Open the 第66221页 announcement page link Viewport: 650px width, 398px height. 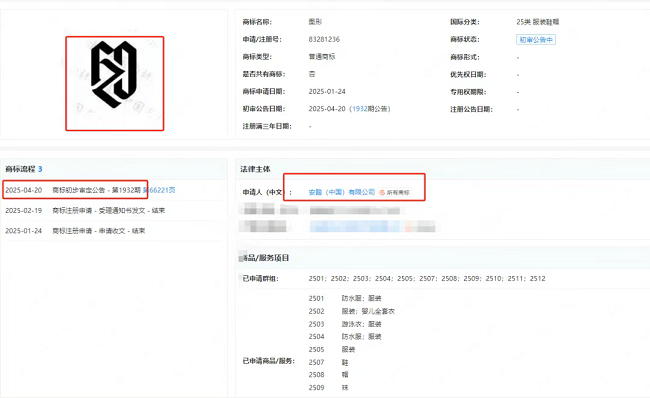tap(159, 190)
